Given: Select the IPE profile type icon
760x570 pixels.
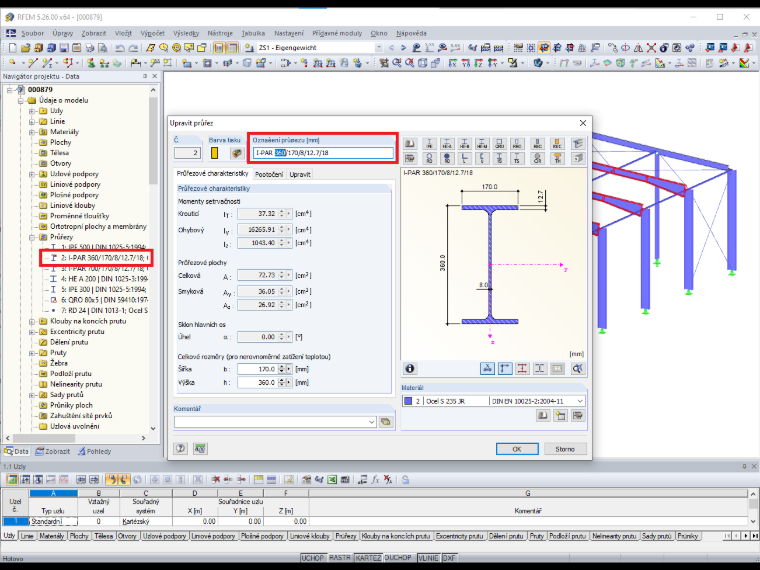Looking at the screenshot, I should [x=429, y=143].
